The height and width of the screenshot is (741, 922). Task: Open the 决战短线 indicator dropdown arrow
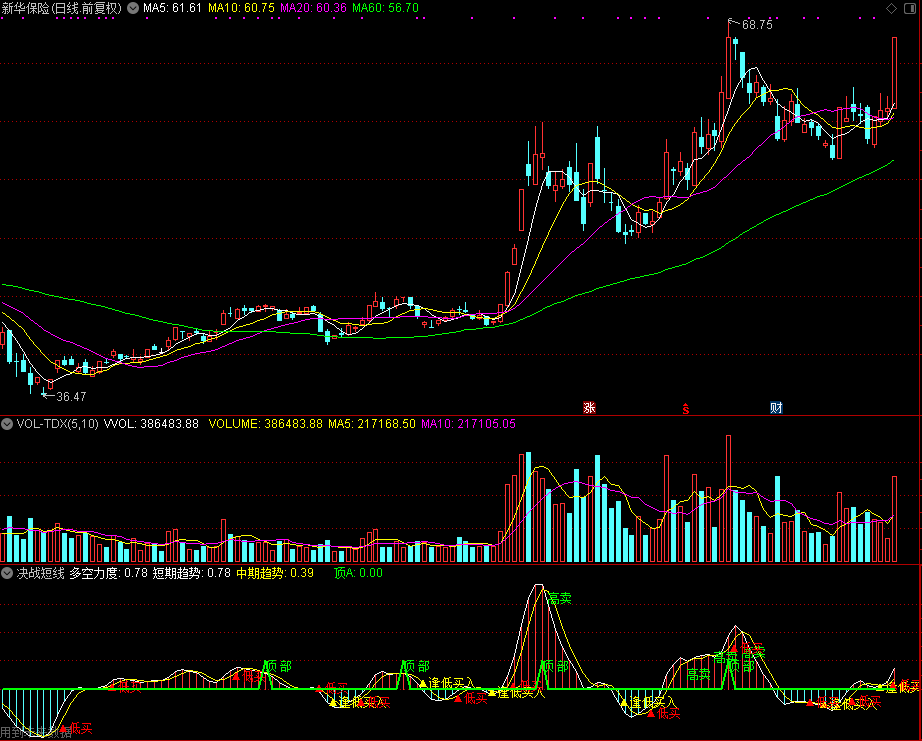click(x=8, y=573)
